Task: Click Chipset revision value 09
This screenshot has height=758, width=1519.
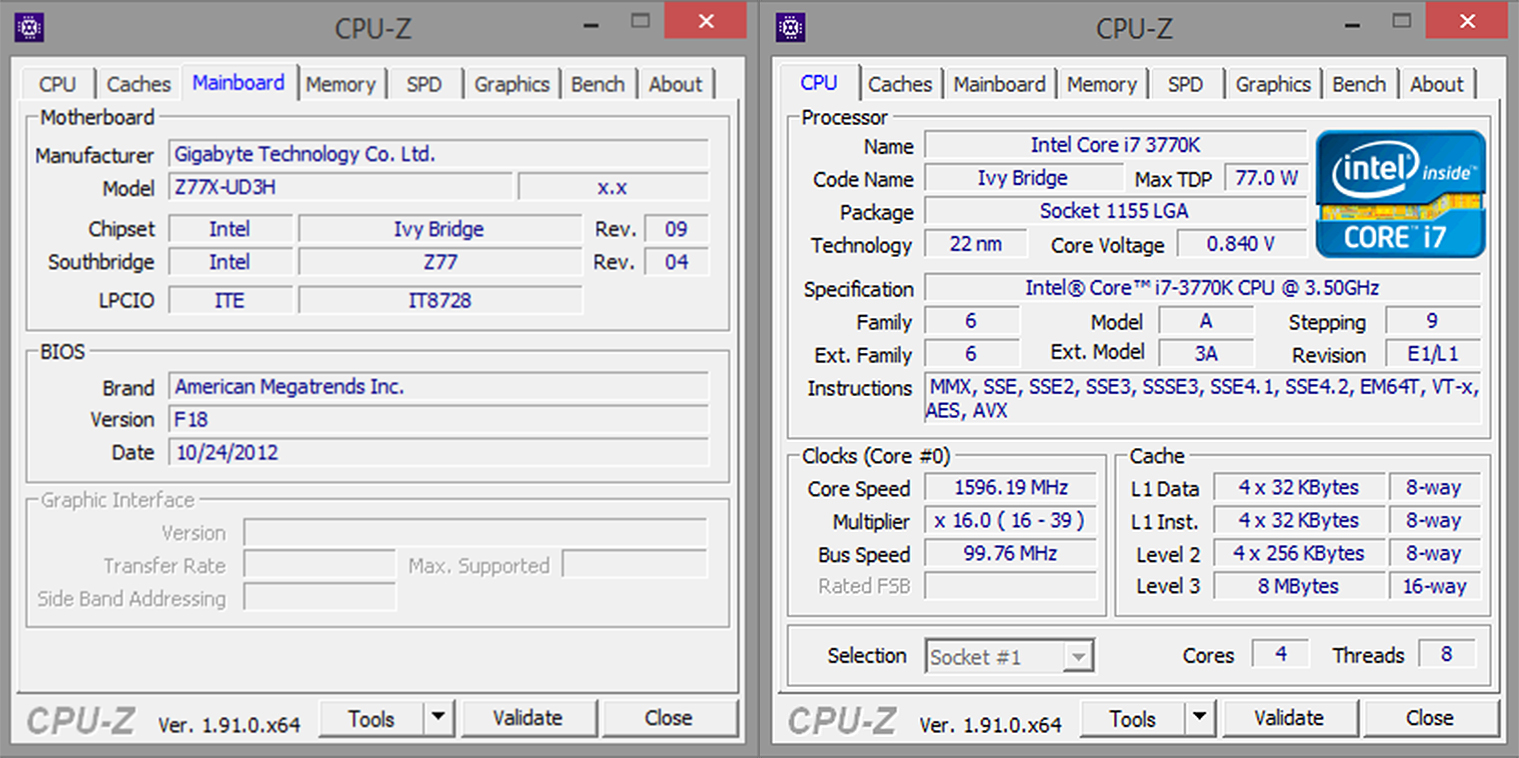Action: click(x=676, y=229)
